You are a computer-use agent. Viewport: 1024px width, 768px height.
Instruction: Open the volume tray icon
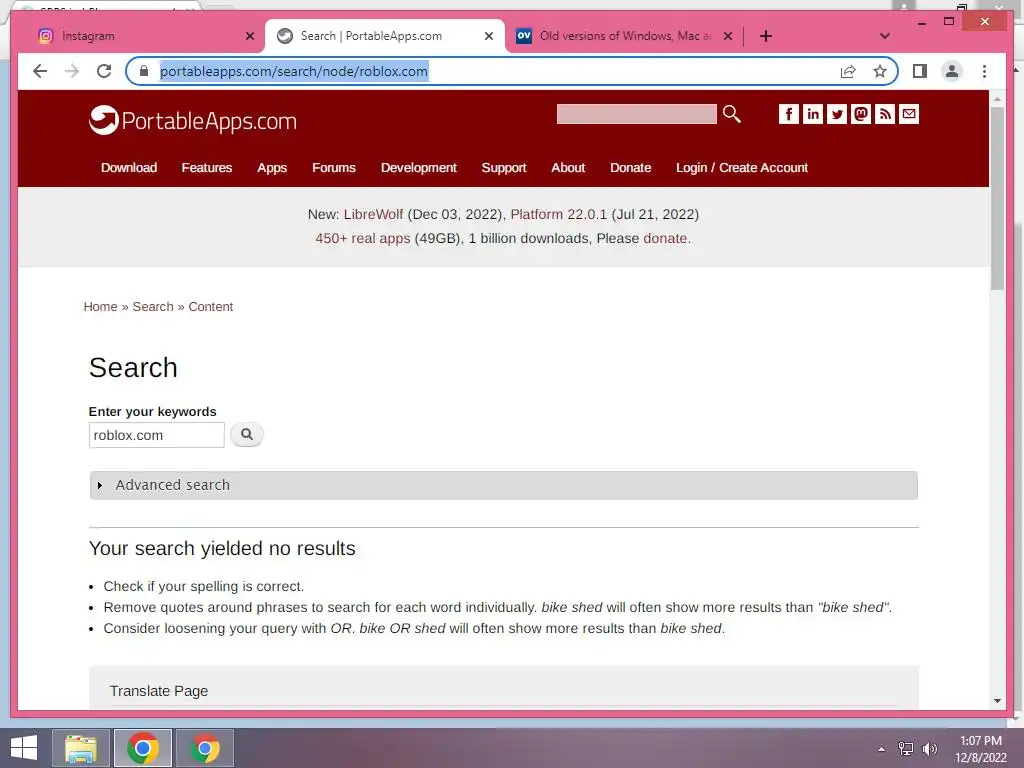click(929, 749)
